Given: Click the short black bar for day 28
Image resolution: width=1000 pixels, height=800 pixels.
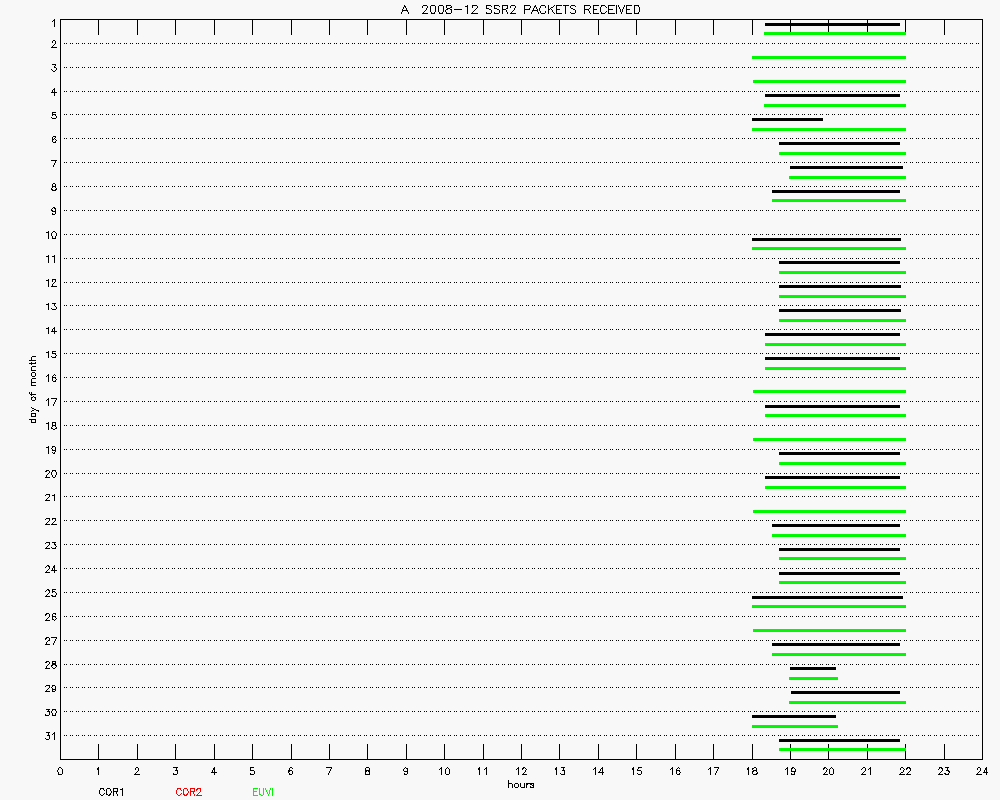Looking at the screenshot, I should (812, 668).
